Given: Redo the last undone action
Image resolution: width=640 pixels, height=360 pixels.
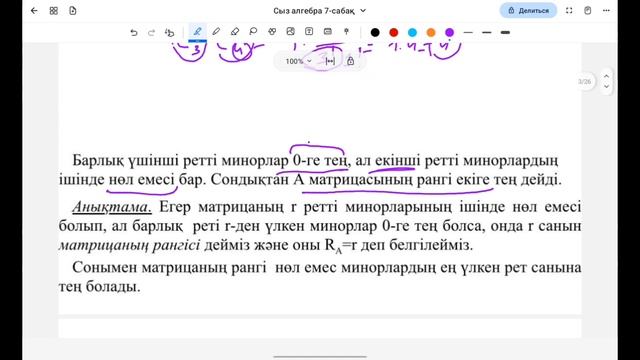Looking at the screenshot, I should 151,32.
